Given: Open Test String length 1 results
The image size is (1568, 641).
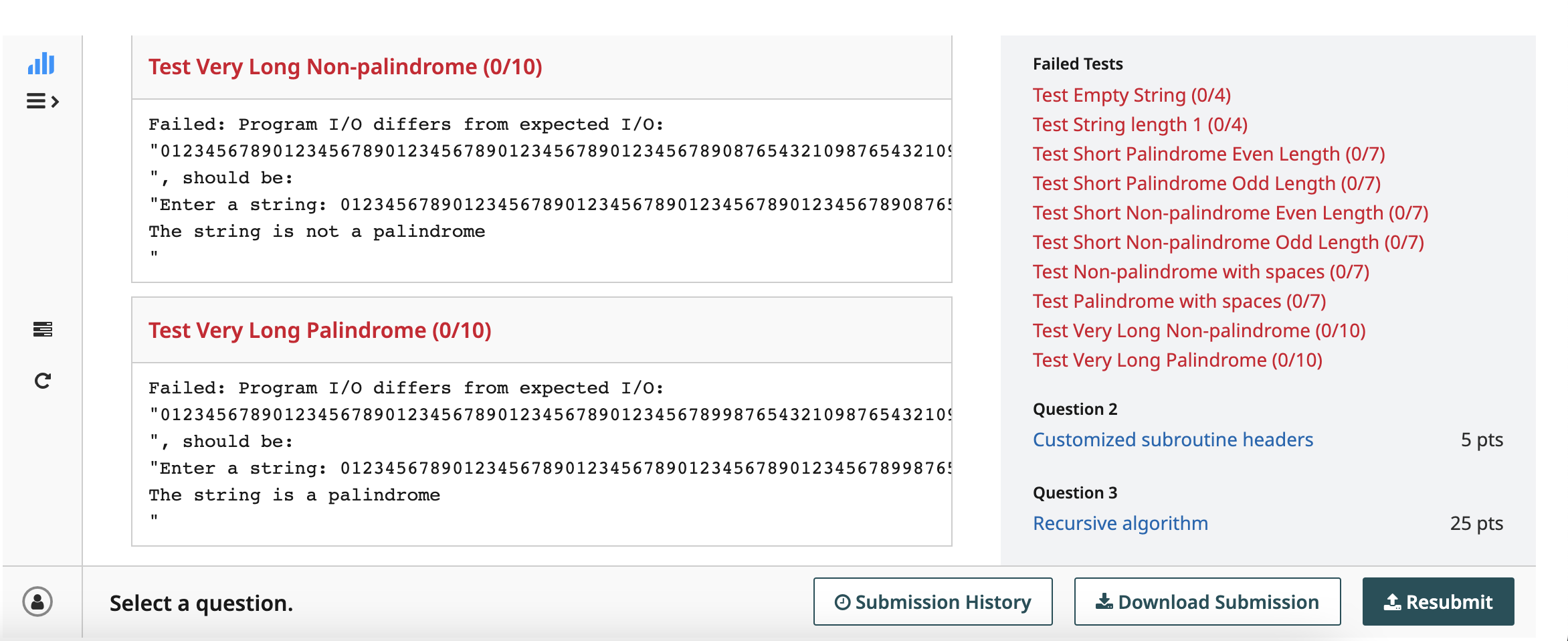Looking at the screenshot, I should click(x=1139, y=124).
